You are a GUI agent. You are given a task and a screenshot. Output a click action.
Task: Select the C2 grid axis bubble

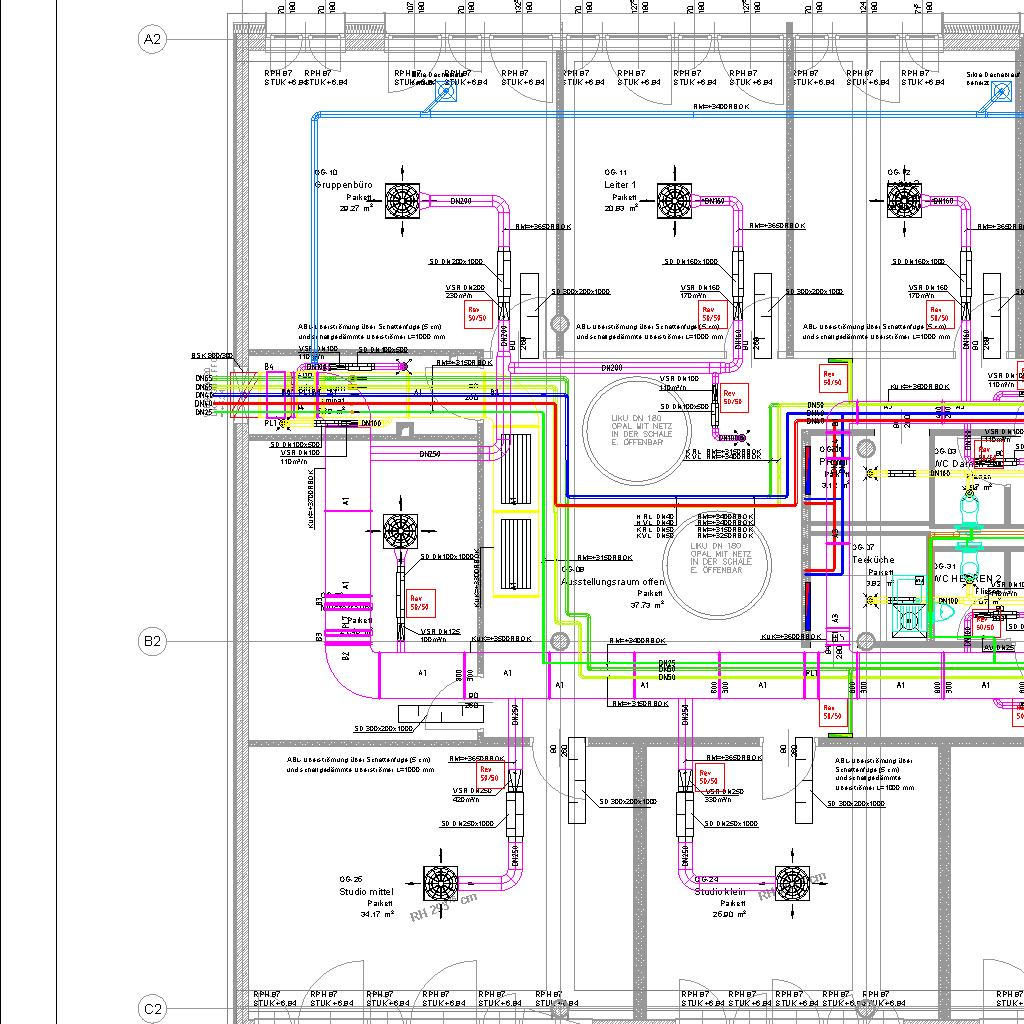tap(152, 1010)
